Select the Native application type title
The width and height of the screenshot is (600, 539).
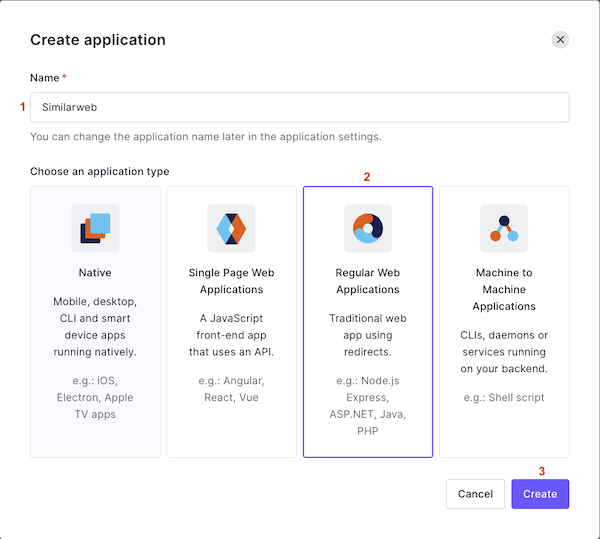[95, 272]
